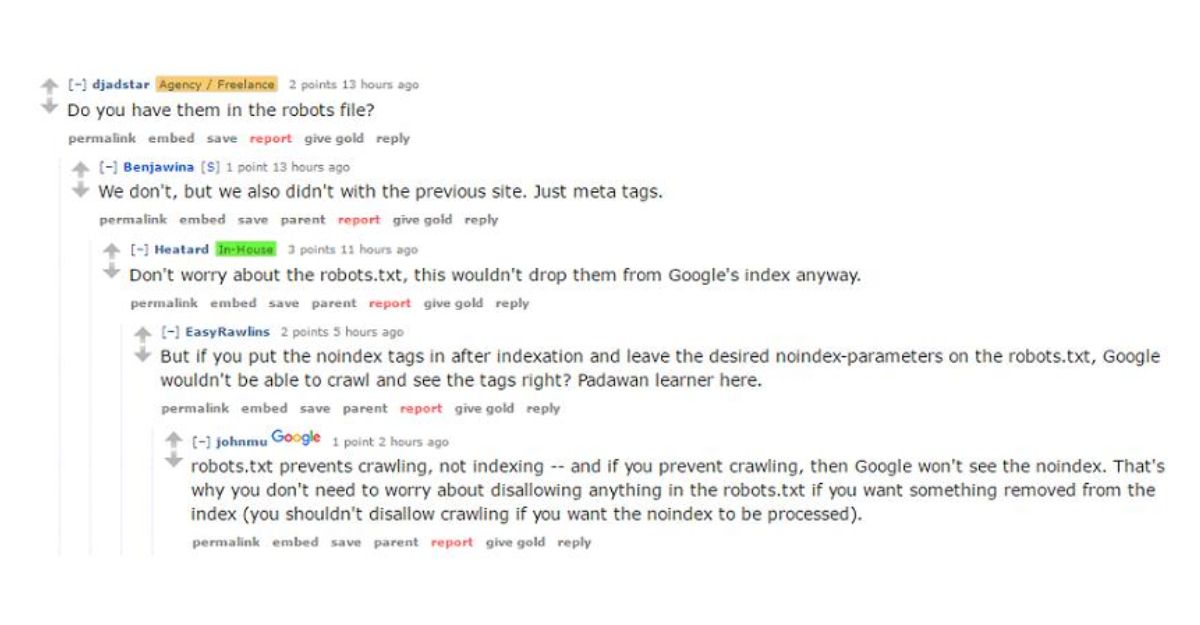Collapse Benjawina's comment with [–] toggle
The width and height of the screenshot is (1200, 625).
coord(107,167)
